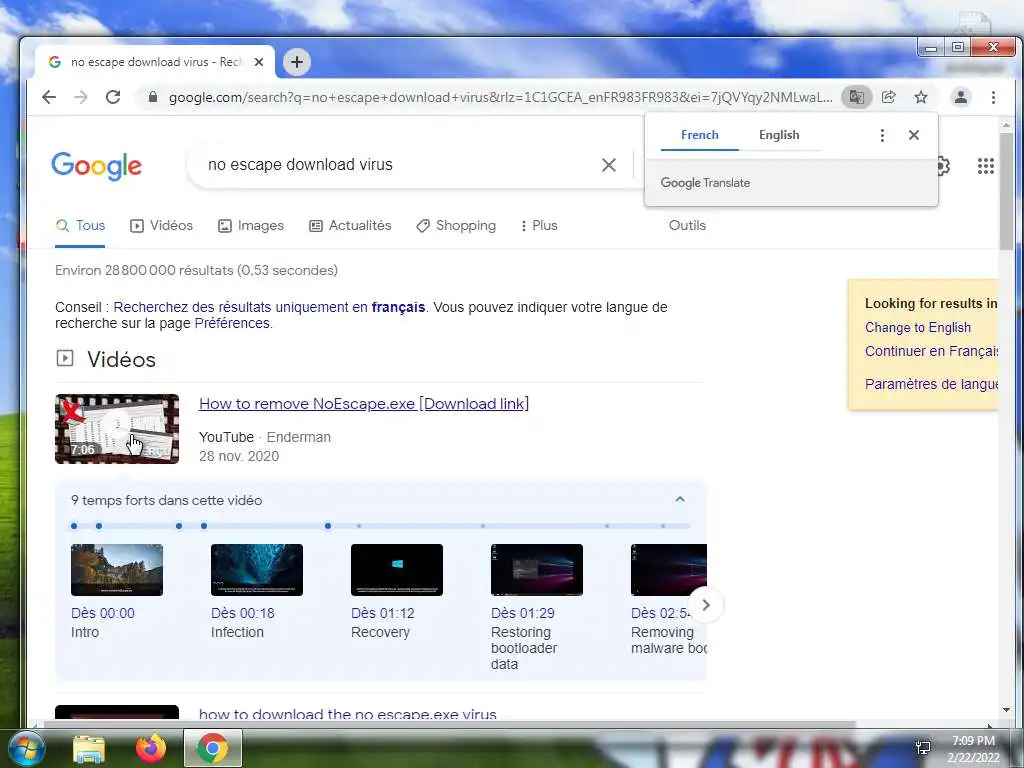Select English in the translate popup
Image resolution: width=1024 pixels, height=768 pixels.
(x=779, y=135)
